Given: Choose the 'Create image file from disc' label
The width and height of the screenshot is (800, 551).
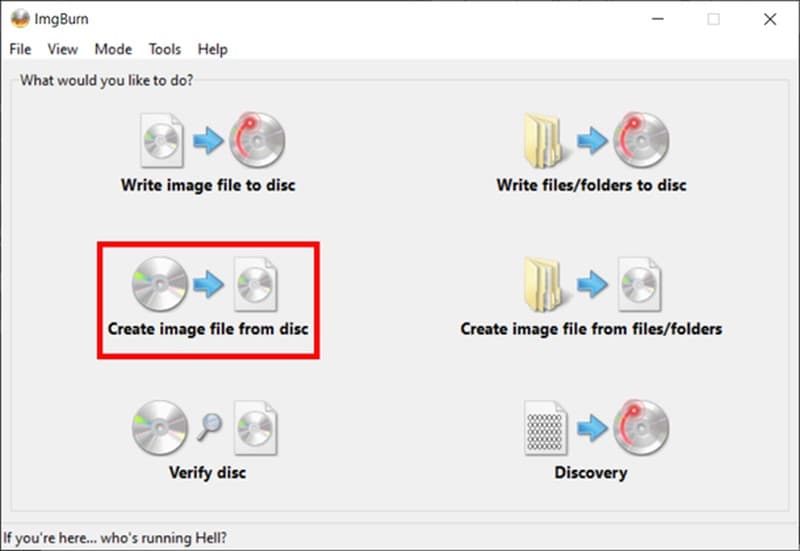Looking at the screenshot, I should click(208, 328).
